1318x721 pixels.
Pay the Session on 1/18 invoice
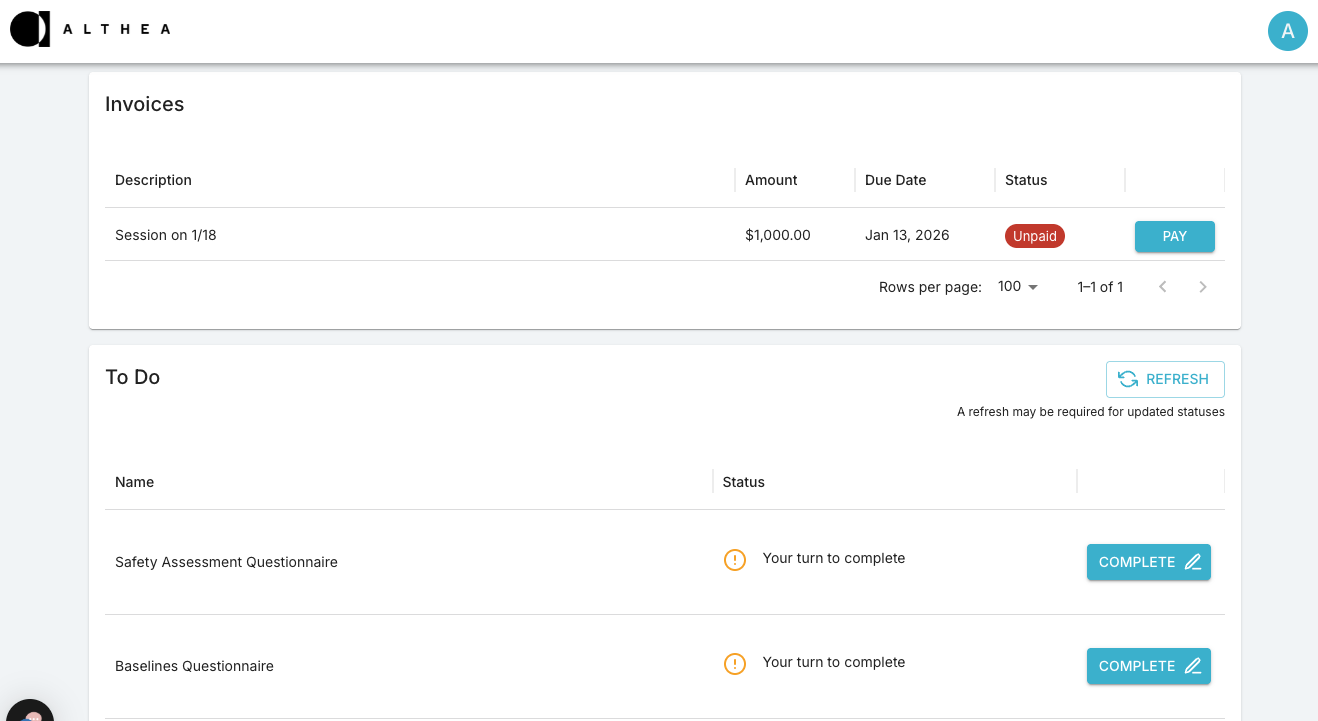pos(1174,237)
